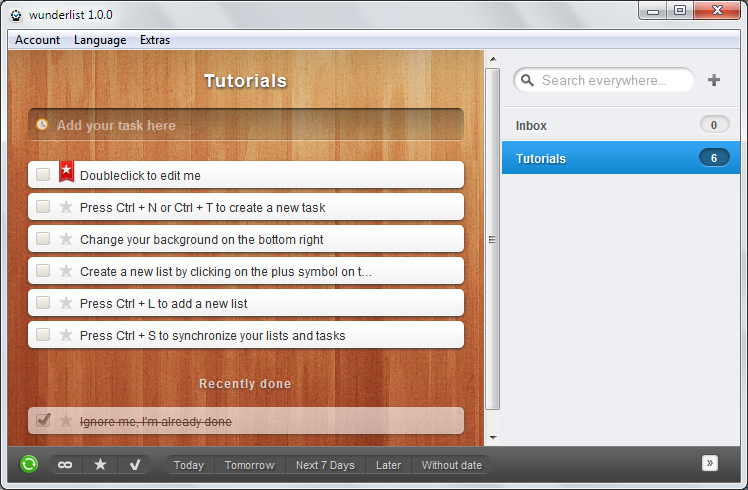Click the green sync button
The height and width of the screenshot is (490, 748).
pyautogui.click(x=29, y=464)
